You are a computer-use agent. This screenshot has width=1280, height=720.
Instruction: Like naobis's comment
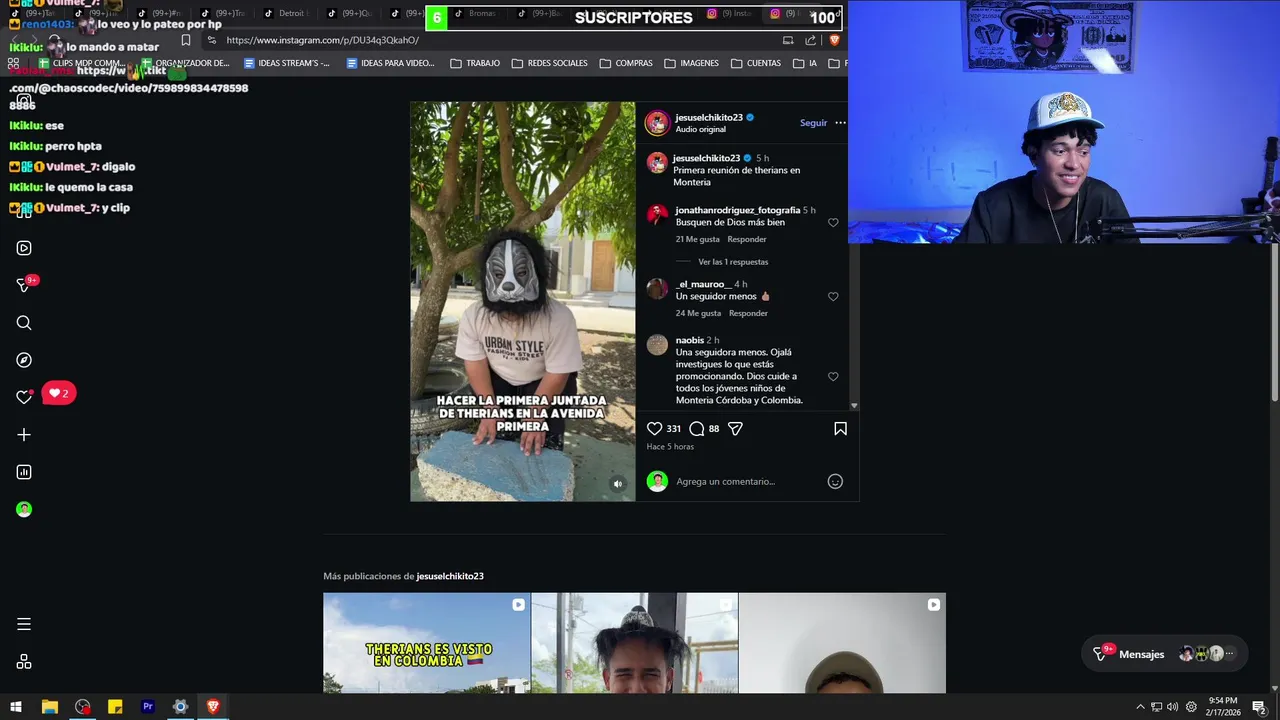pyautogui.click(x=833, y=377)
